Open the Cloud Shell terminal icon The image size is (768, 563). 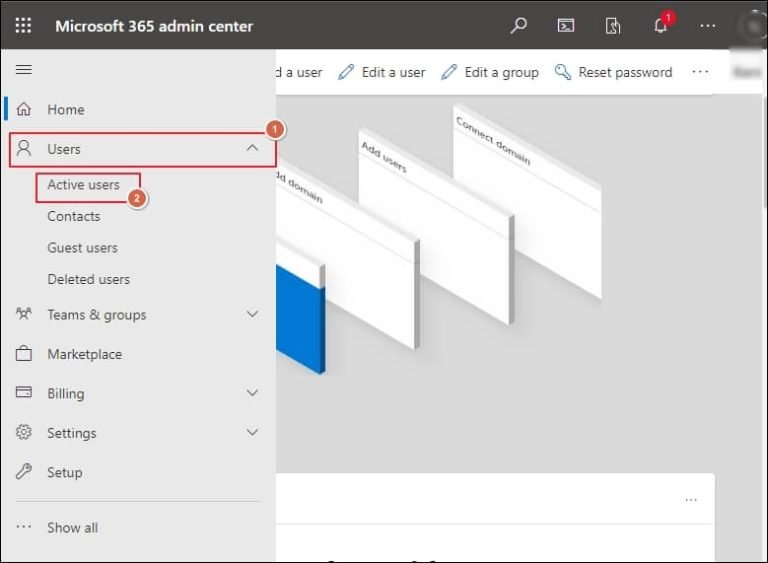(566, 25)
